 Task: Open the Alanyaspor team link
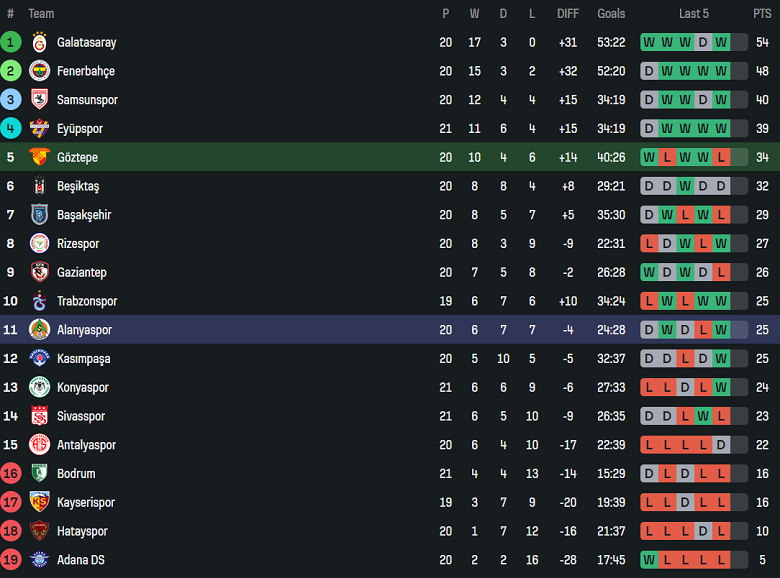click(84, 330)
